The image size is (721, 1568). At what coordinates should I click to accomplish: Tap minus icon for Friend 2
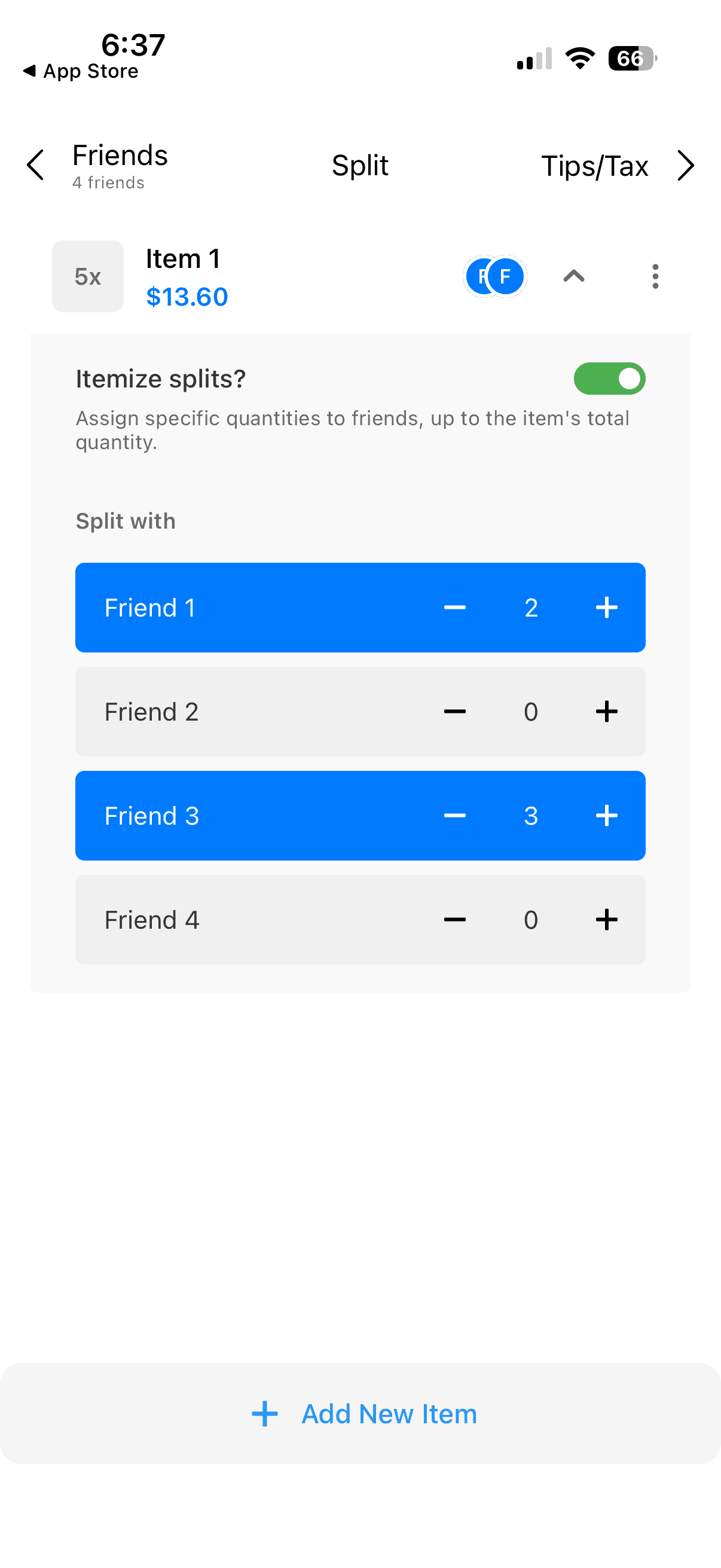[x=454, y=712]
